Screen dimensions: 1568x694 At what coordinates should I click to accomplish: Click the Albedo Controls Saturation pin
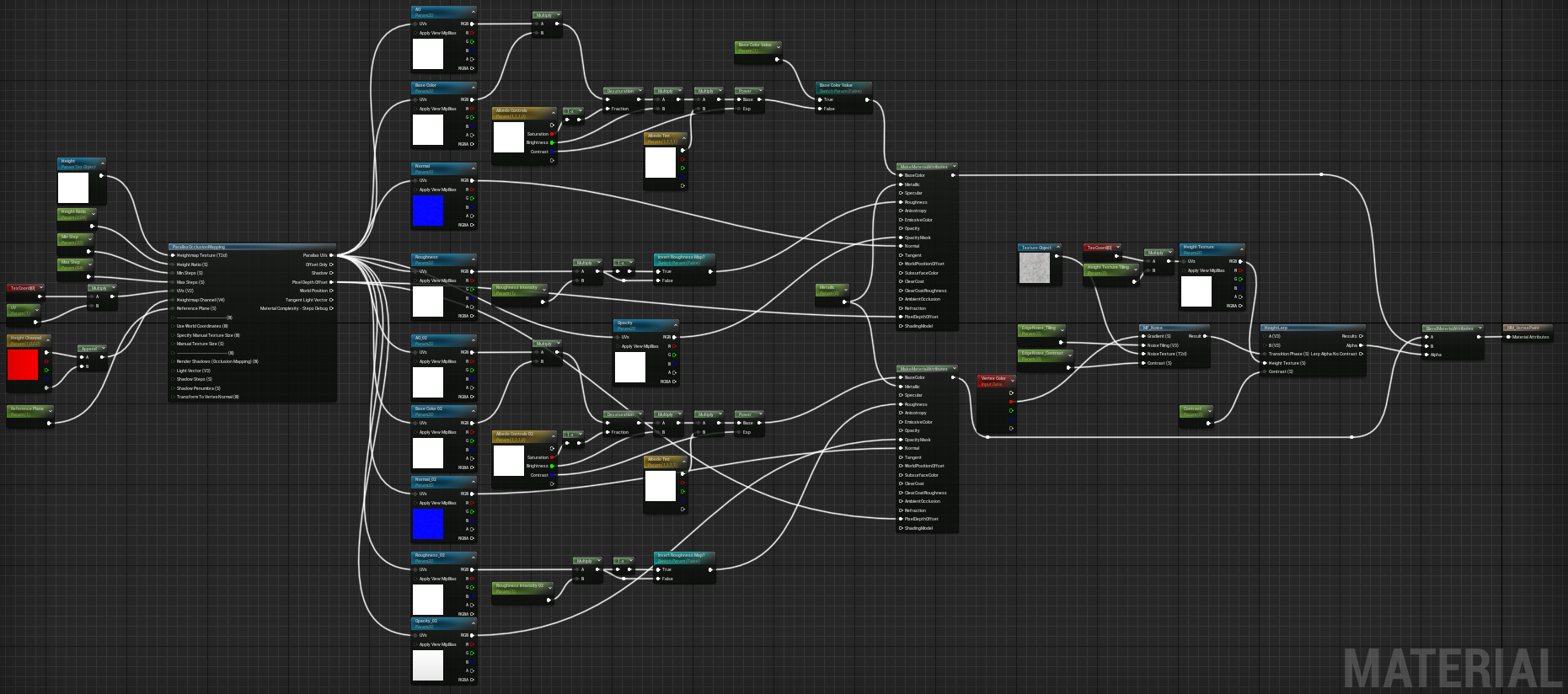[552, 134]
